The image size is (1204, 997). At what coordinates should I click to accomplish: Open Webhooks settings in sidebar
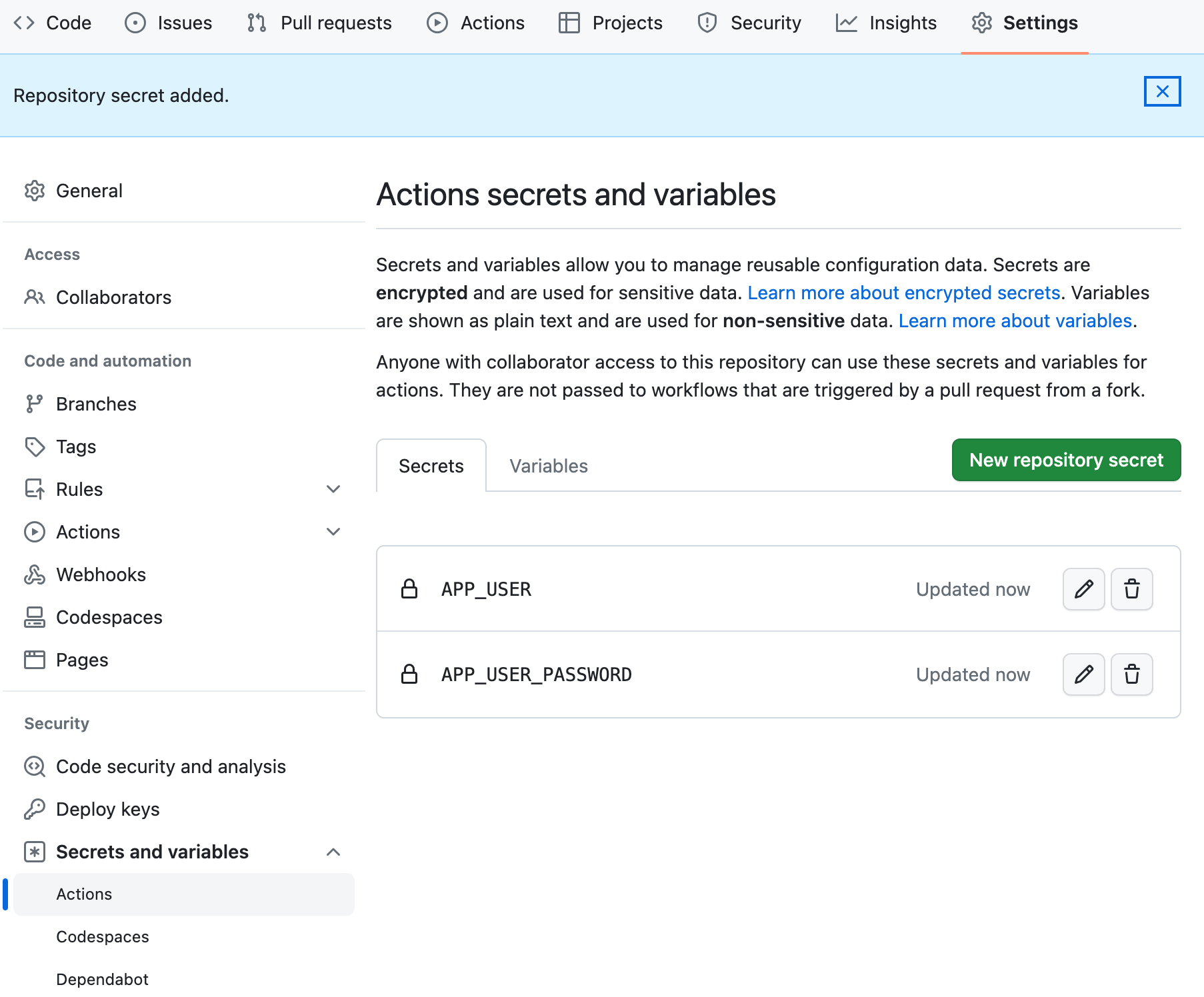(101, 574)
